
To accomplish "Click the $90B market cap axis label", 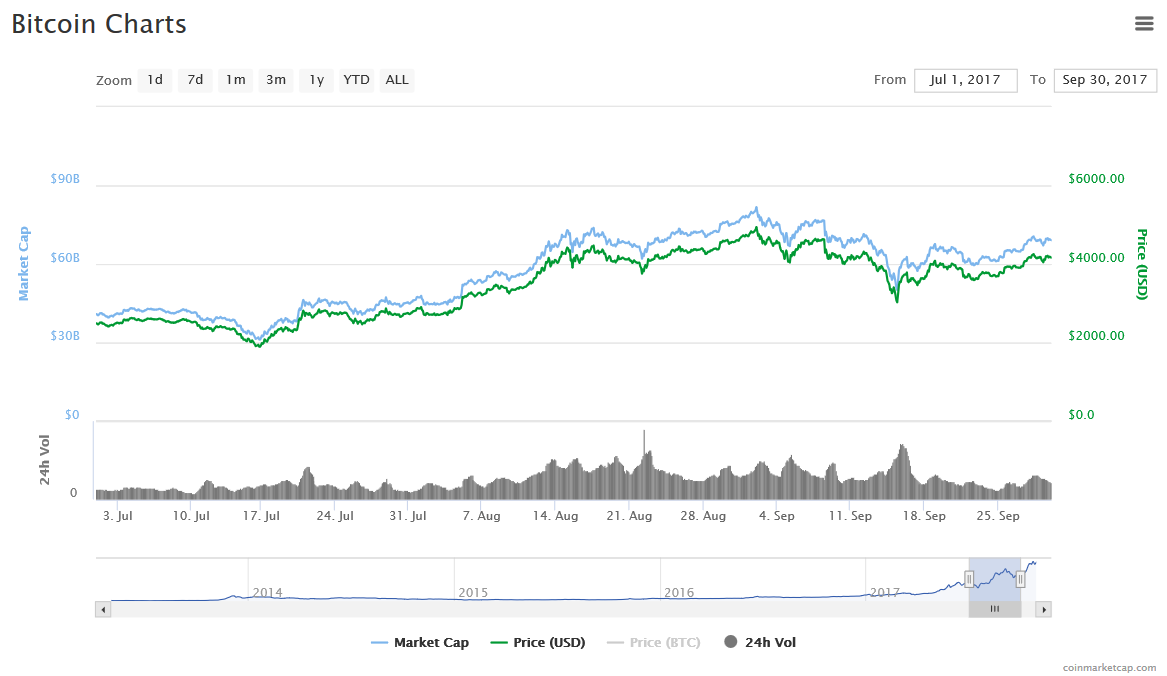I will (x=65, y=179).
